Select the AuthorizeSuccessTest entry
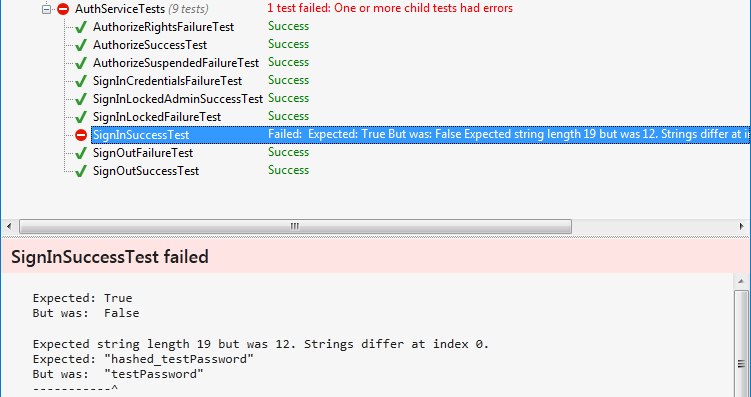The image size is (751, 397). (150, 45)
